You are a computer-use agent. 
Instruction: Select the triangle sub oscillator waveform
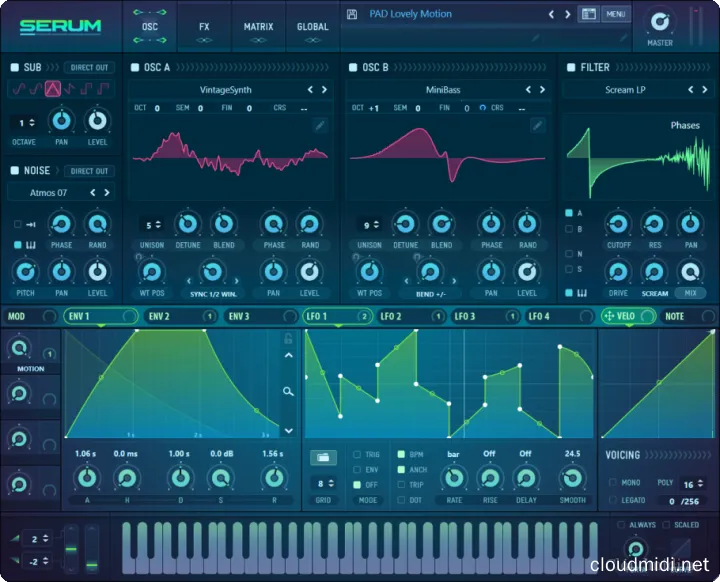[53, 90]
